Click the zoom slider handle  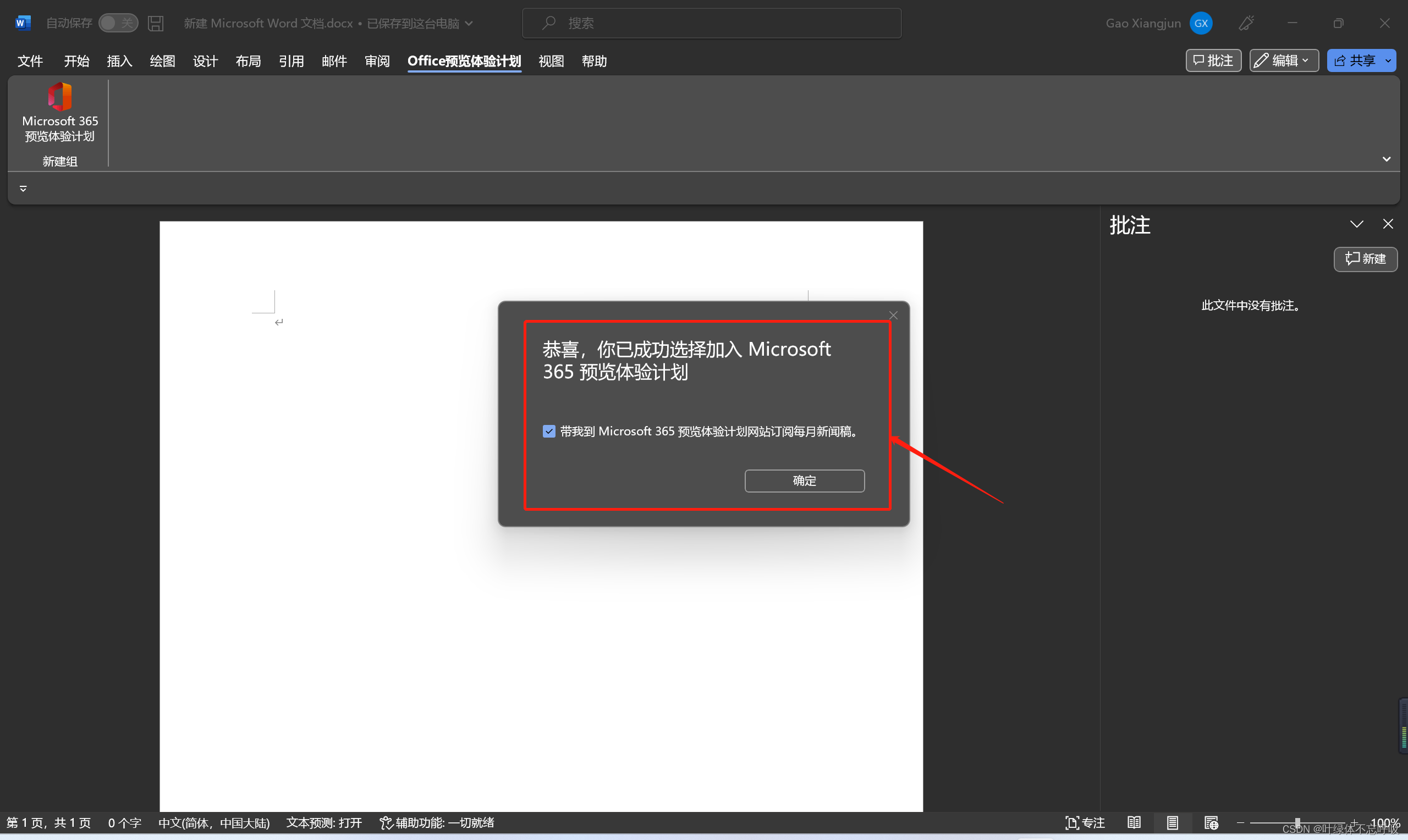click(1297, 822)
